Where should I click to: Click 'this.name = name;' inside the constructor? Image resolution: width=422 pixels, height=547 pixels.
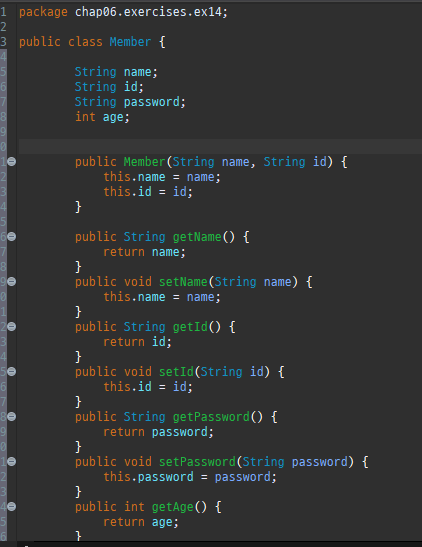point(162,177)
